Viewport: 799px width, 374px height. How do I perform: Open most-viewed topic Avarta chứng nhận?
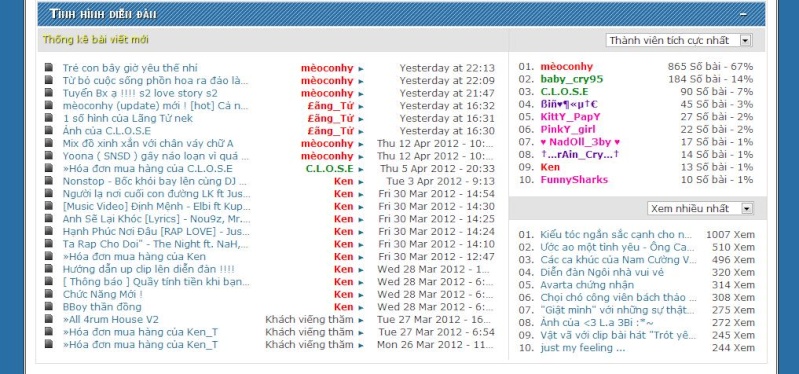pos(587,285)
